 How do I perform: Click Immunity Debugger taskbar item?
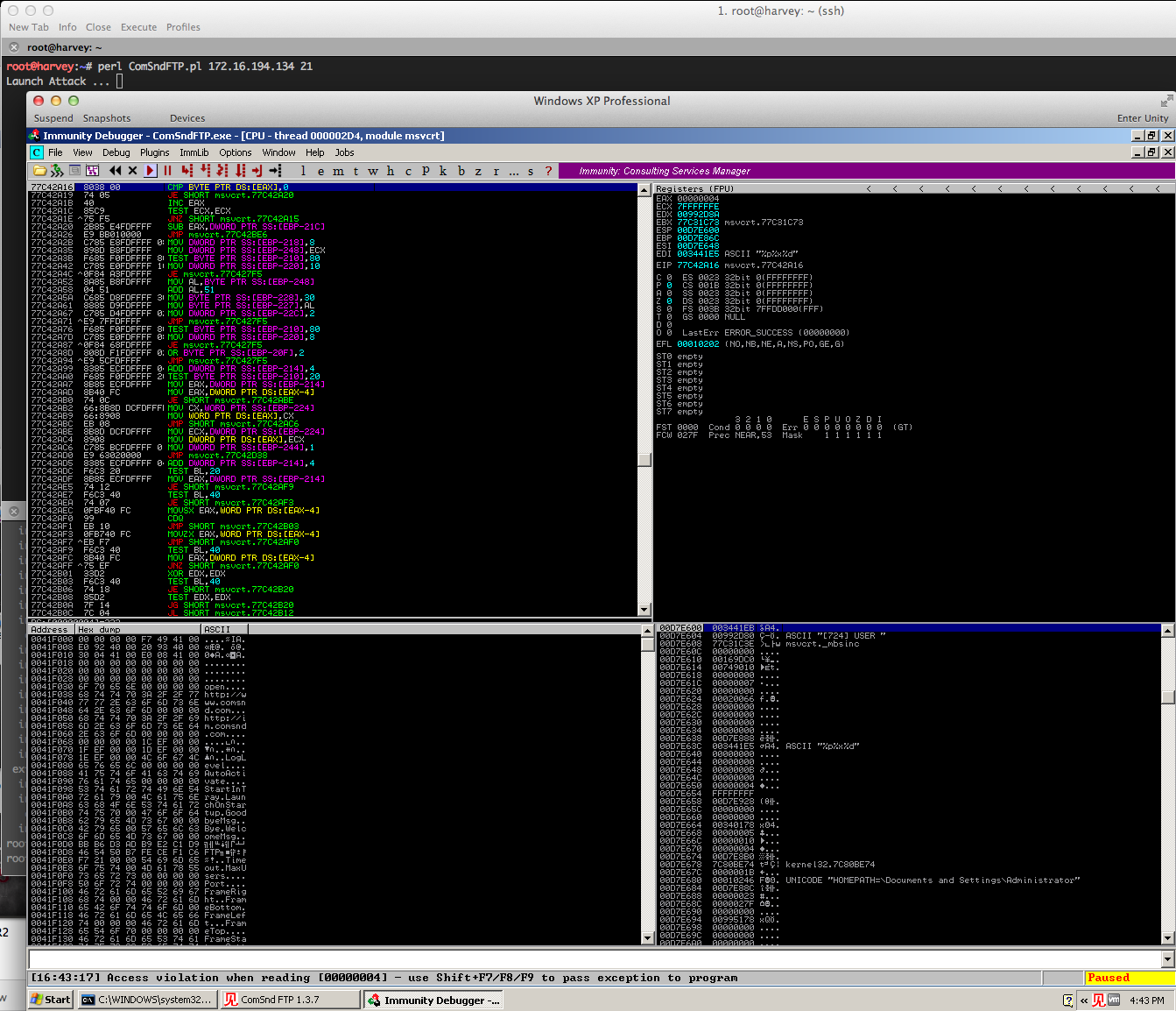[x=433, y=1000]
